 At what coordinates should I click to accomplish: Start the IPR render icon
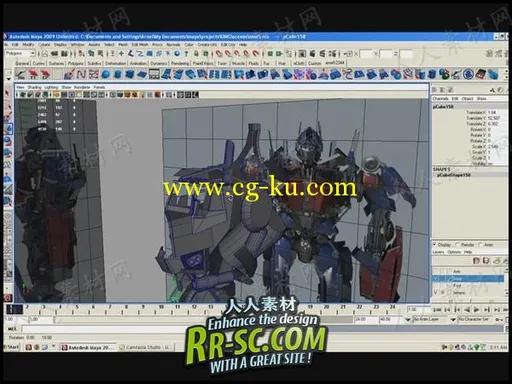point(322,53)
